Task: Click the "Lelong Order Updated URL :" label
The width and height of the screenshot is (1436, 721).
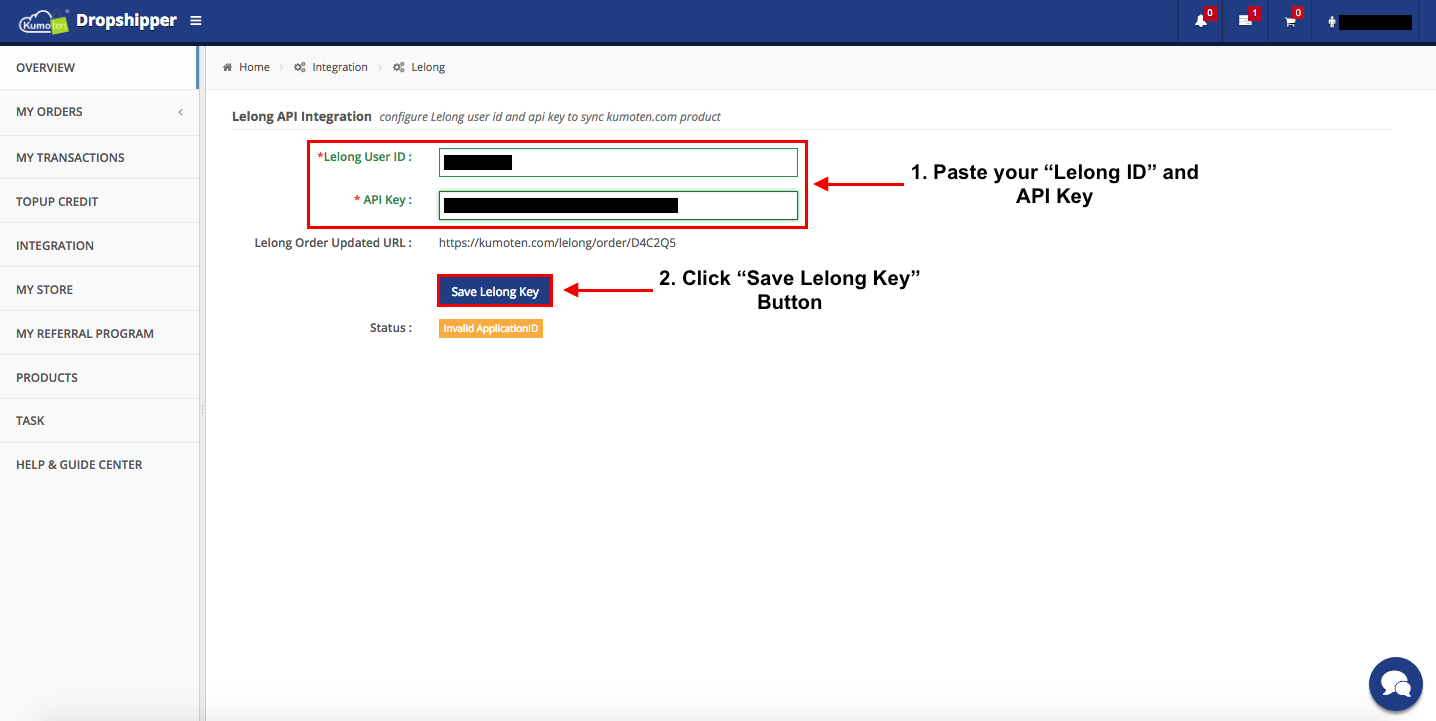Action: point(333,242)
